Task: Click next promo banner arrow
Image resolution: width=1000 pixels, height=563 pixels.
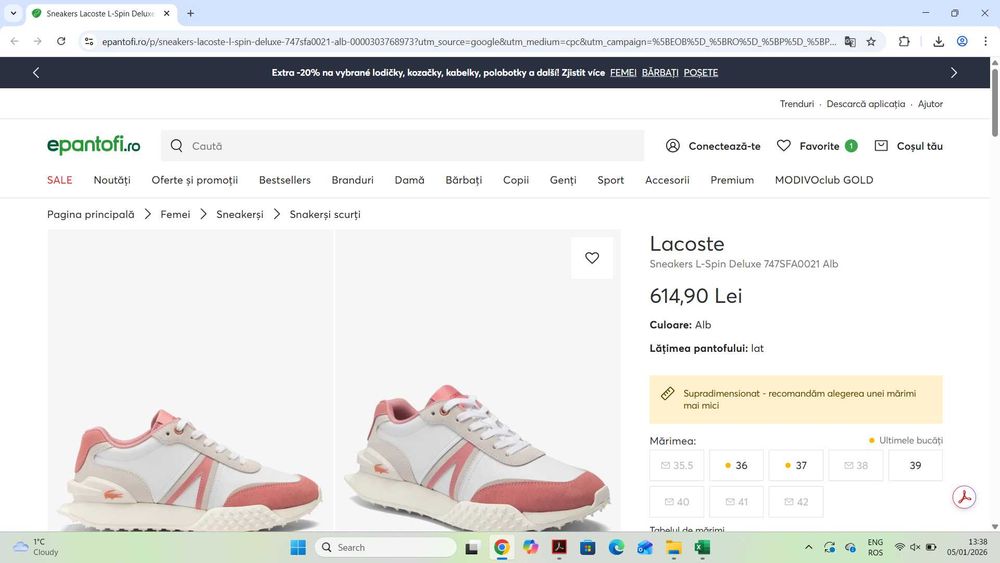Action: click(954, 73)
